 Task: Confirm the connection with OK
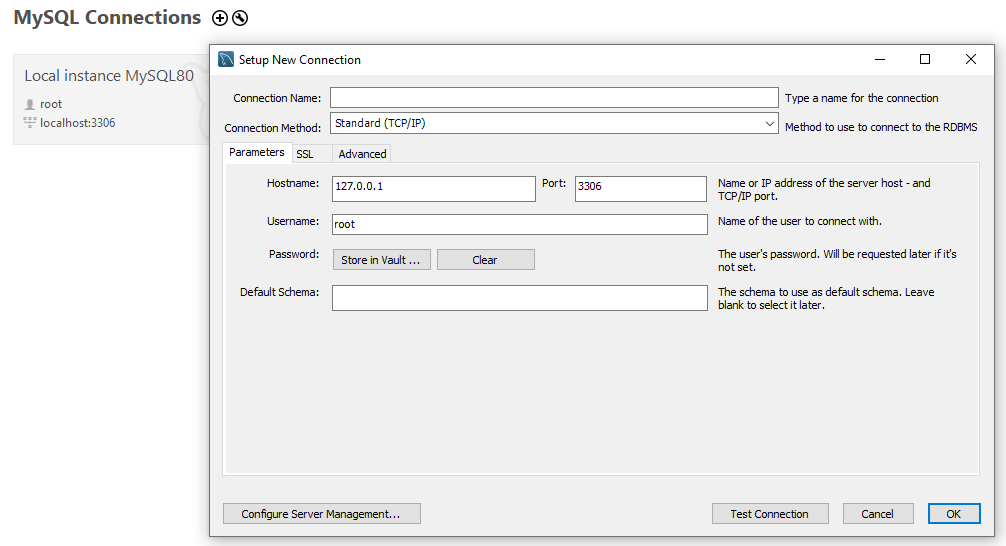pyautogui.click(x=954, y=514)
